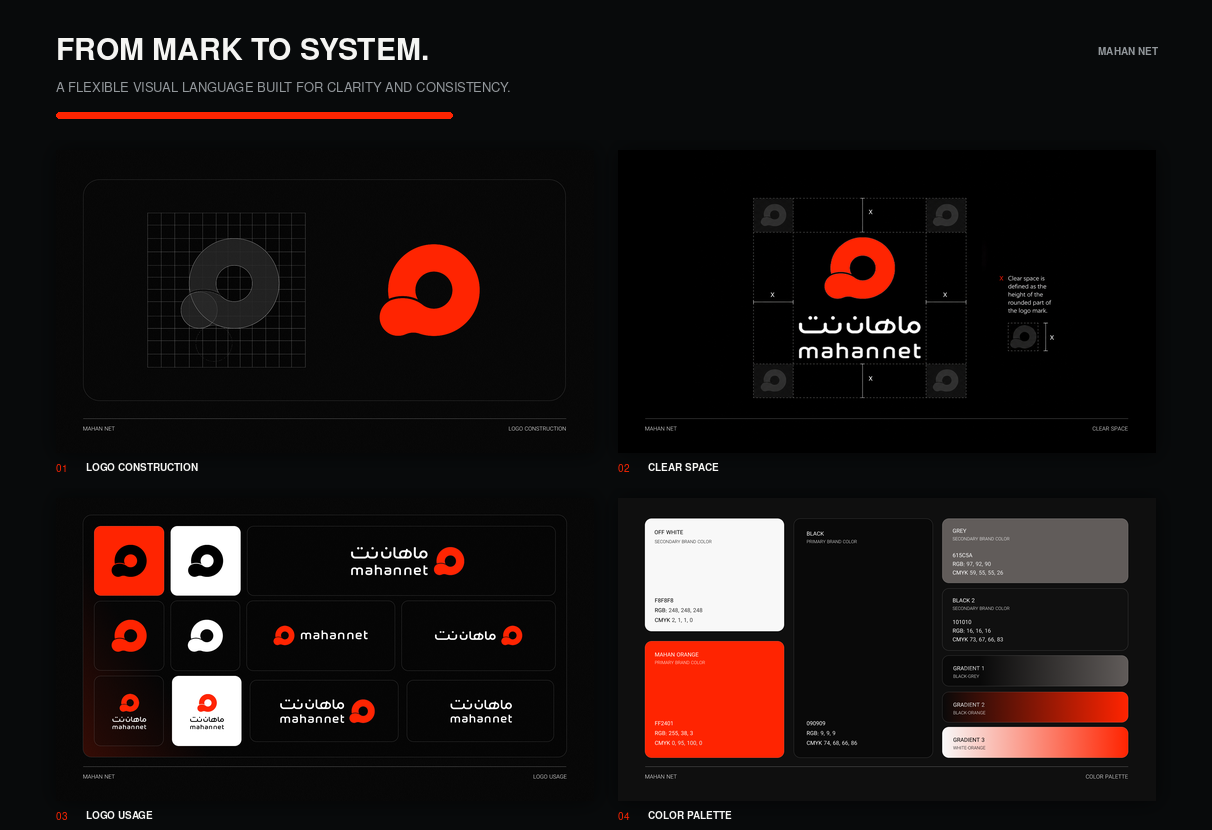Click 'CMYK 0, 95, 100, 0' on the orange swatch
Viewport: 1212px width, 830px height.
[x=679, y=743]
